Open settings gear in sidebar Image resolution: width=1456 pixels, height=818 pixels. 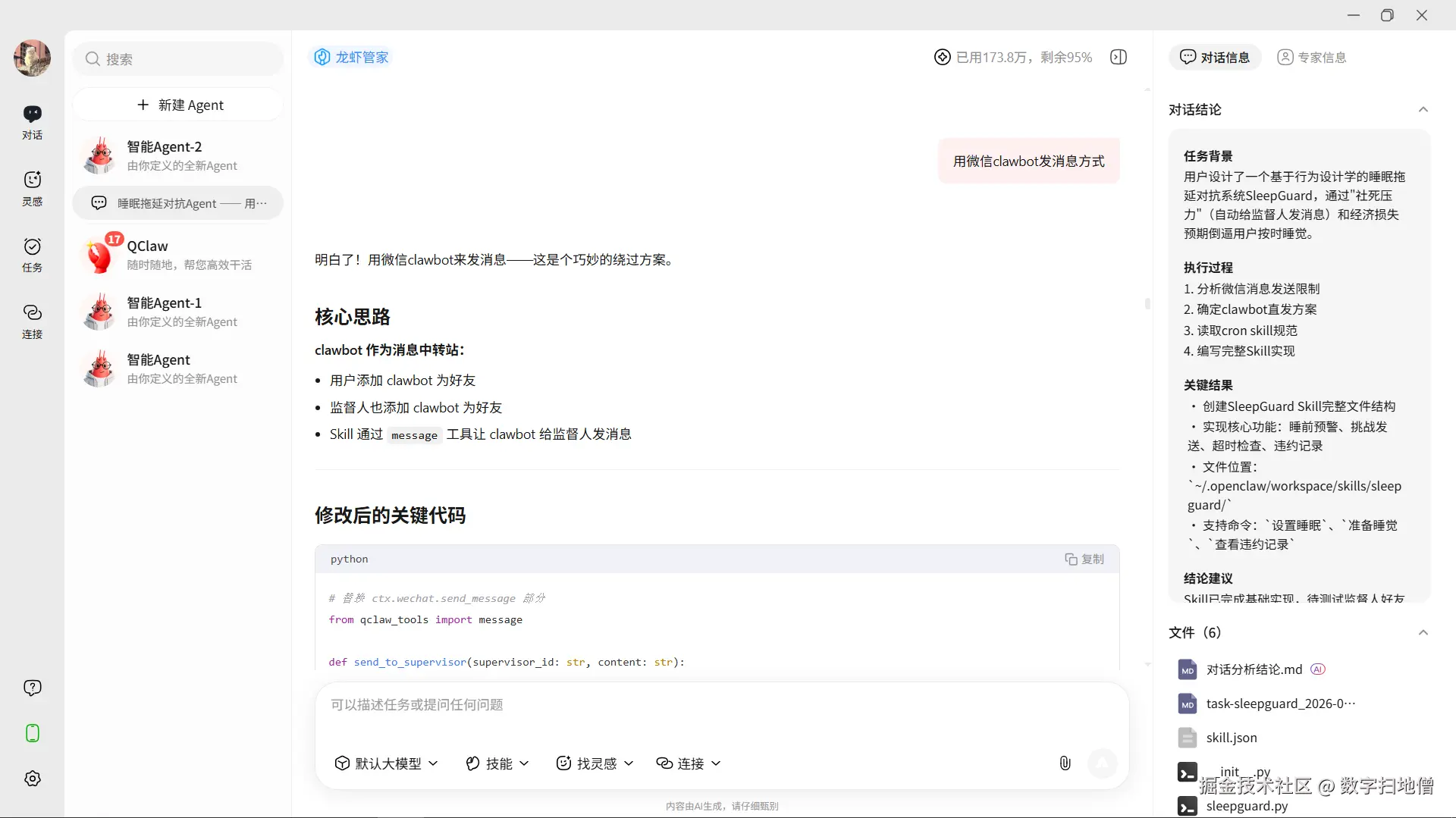(x=32, y=779)
